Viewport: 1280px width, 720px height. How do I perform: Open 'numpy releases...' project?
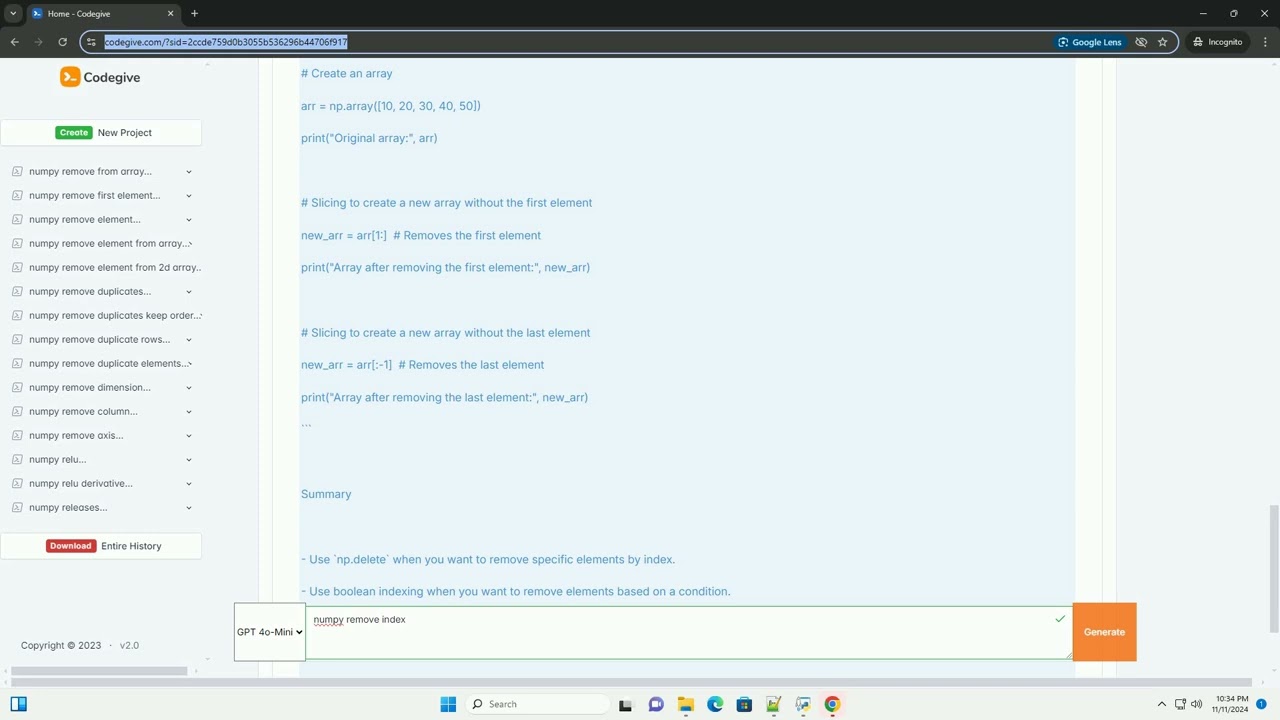(68, 507)
